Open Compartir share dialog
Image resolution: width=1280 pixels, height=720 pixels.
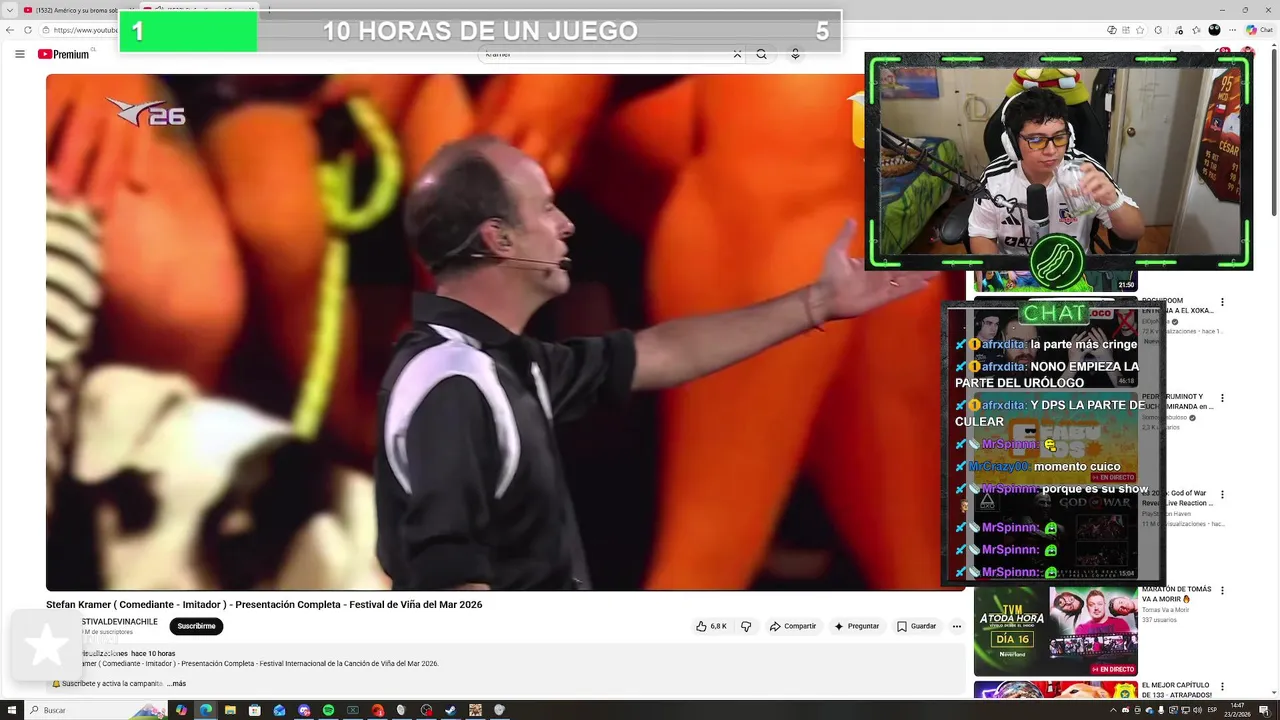point(793,626)
